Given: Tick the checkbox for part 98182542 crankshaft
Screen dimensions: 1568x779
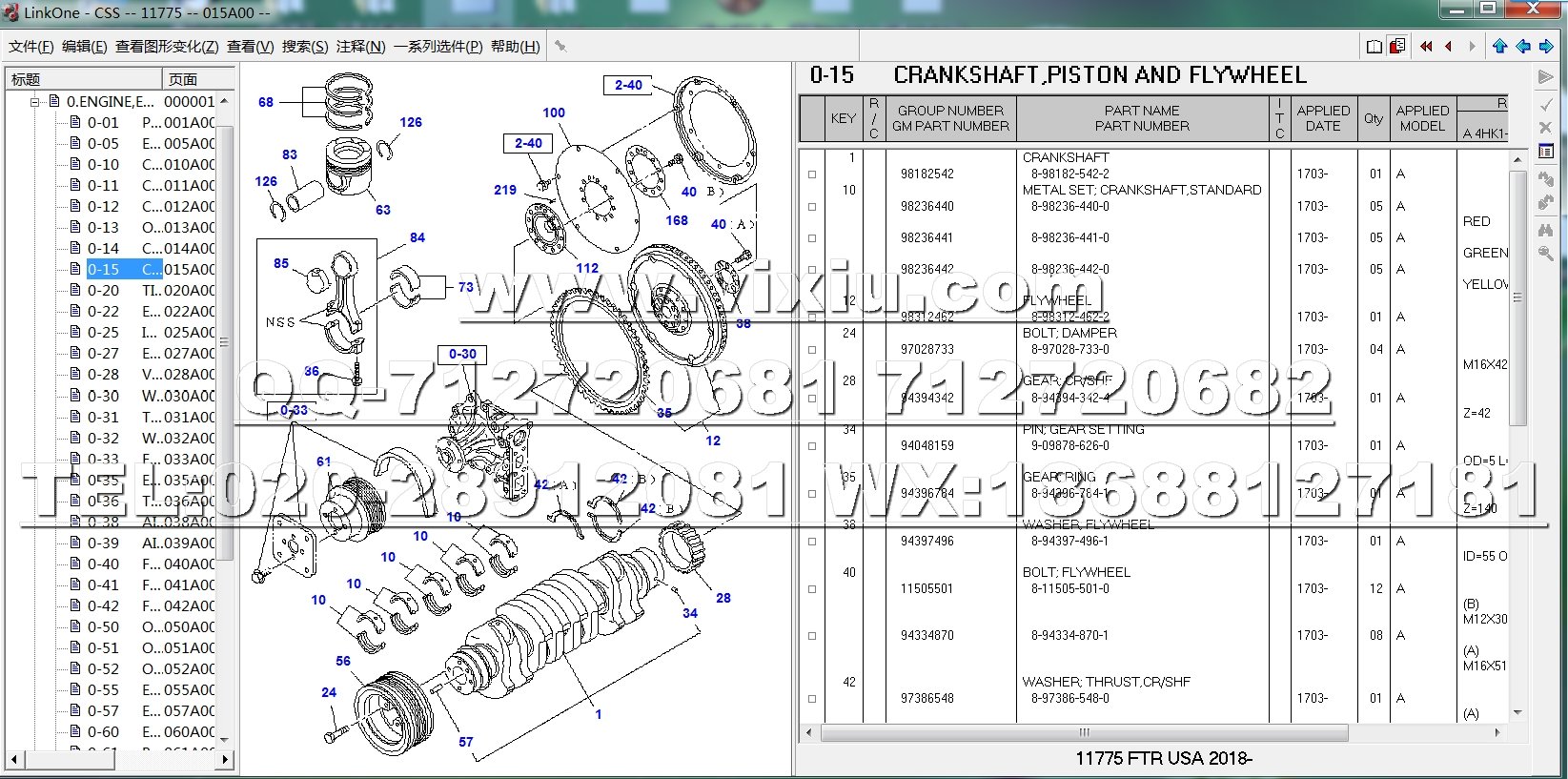Looking at the screenshot, I should [812, 174].
